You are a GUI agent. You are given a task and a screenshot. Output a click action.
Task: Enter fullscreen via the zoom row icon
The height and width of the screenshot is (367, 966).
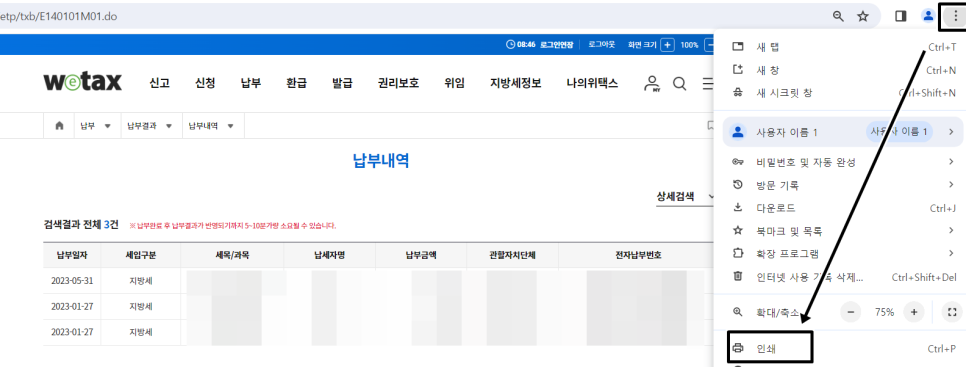point(952,312)
